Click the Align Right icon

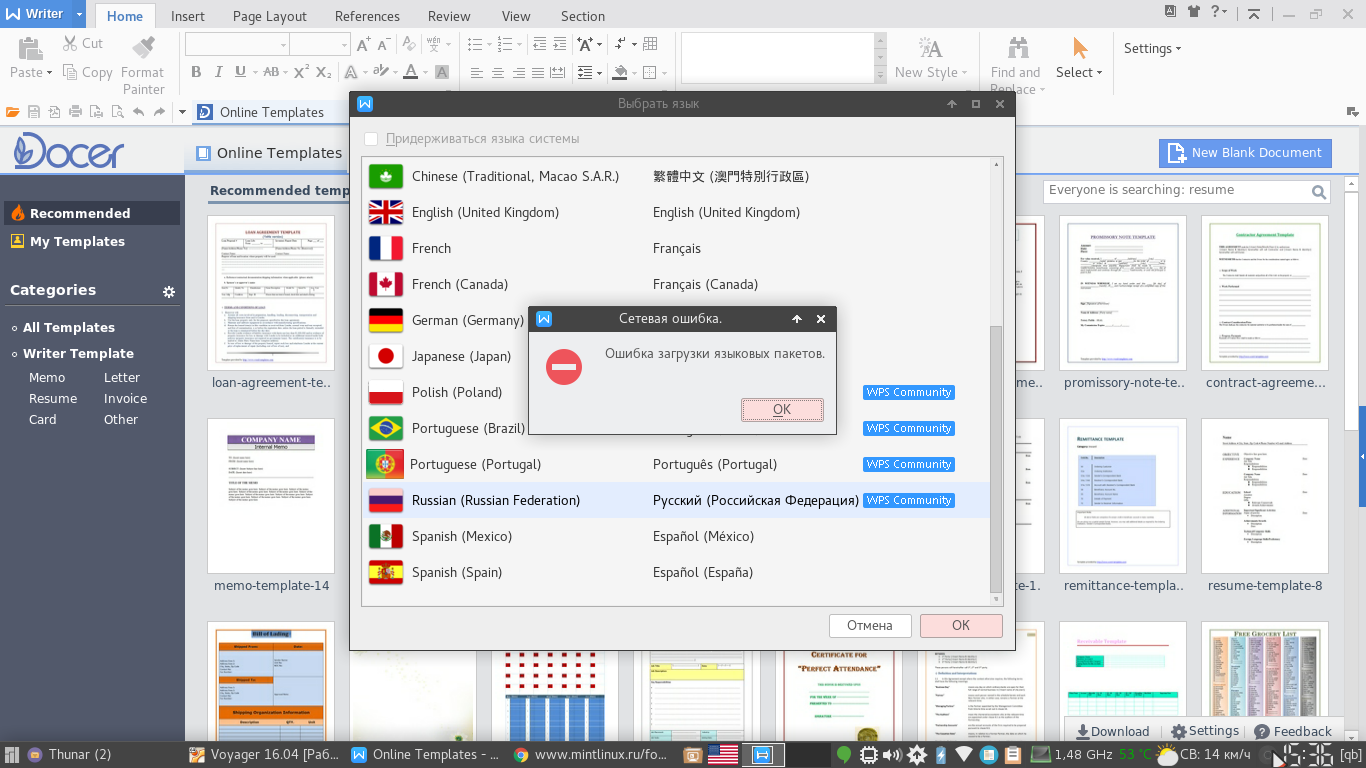coord(518,72)
